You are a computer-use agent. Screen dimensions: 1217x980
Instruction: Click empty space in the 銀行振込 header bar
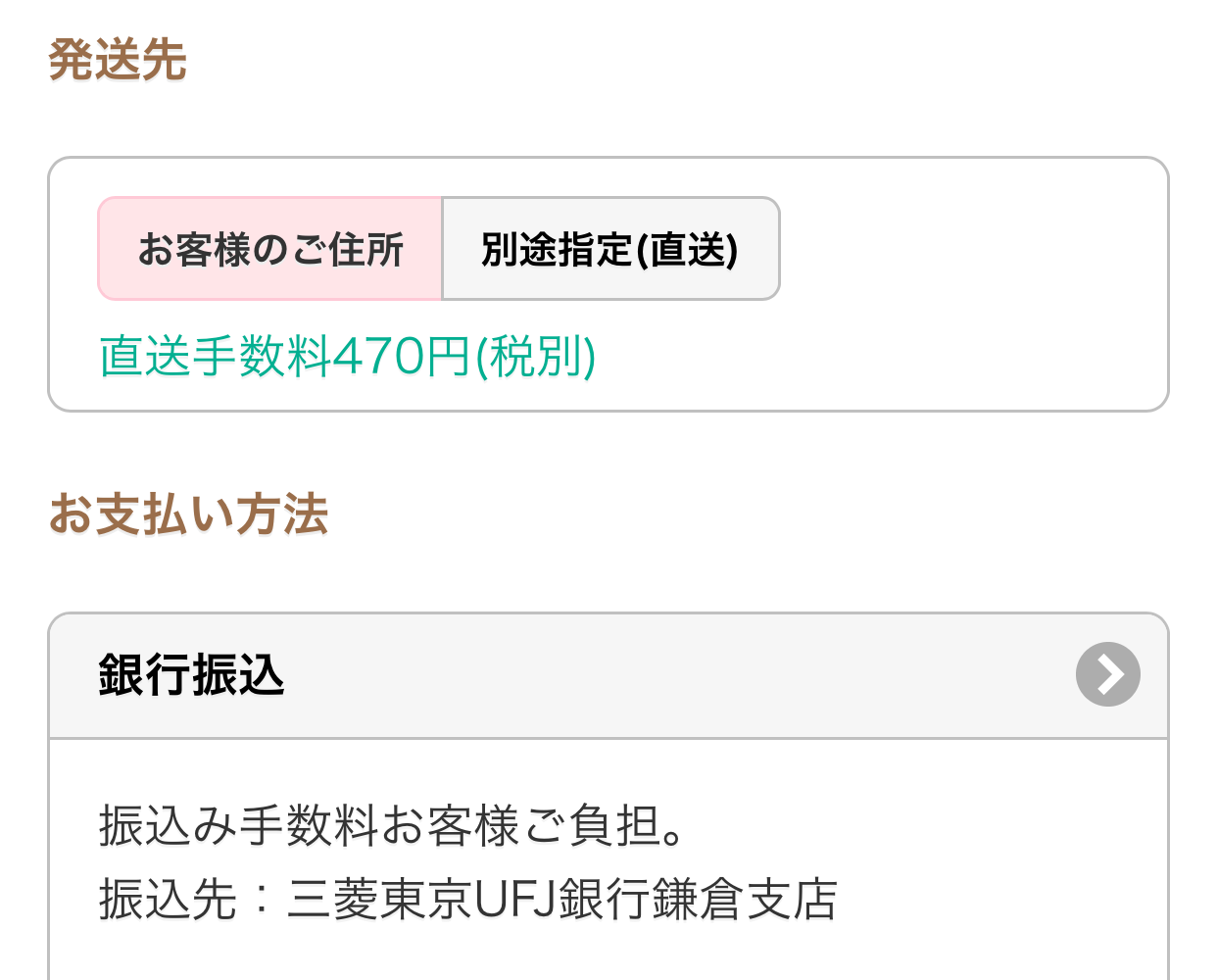686,675
